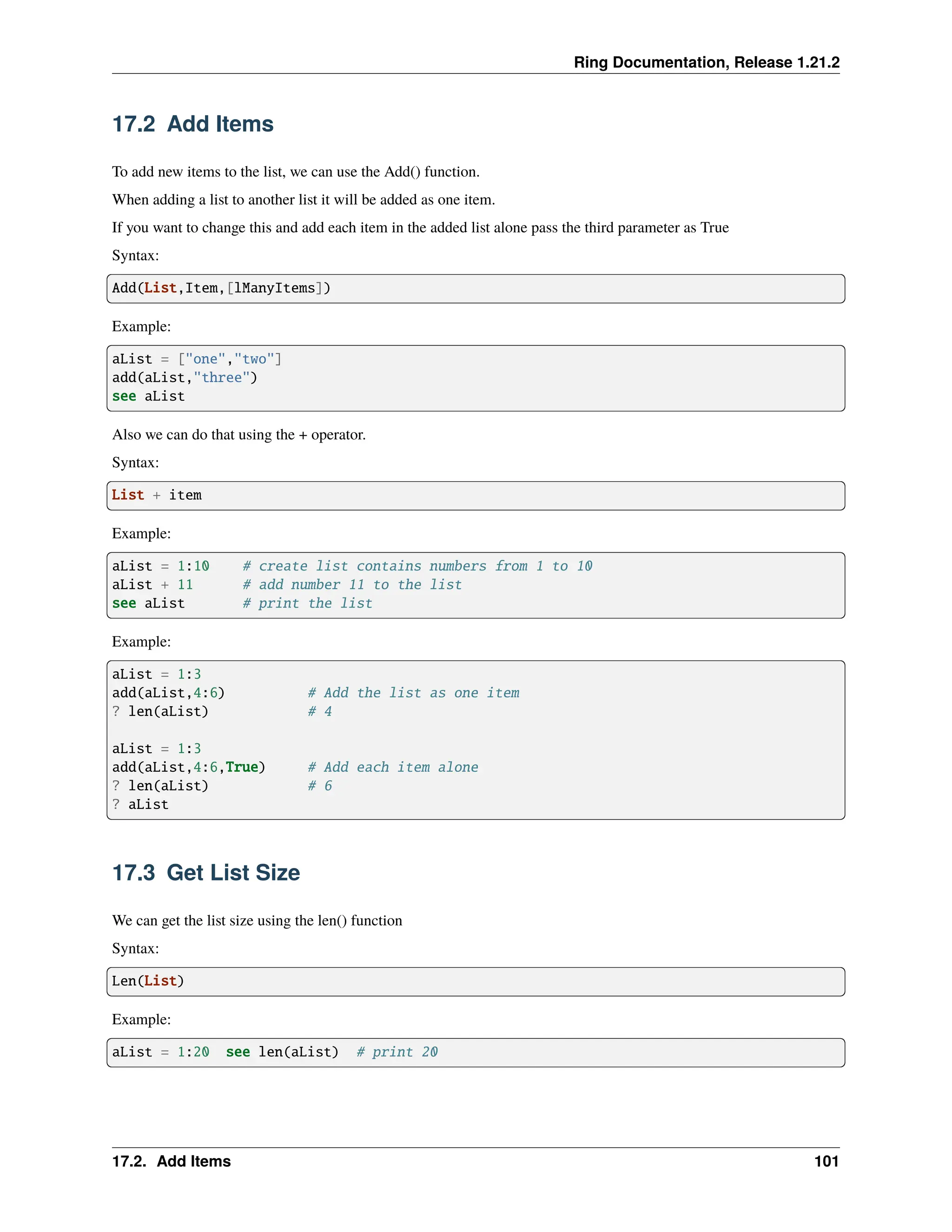This screenshot has width=952, height=1232.
Task: Click the '17.2 Add Items' section heading
Action: [x=192, y=124]
